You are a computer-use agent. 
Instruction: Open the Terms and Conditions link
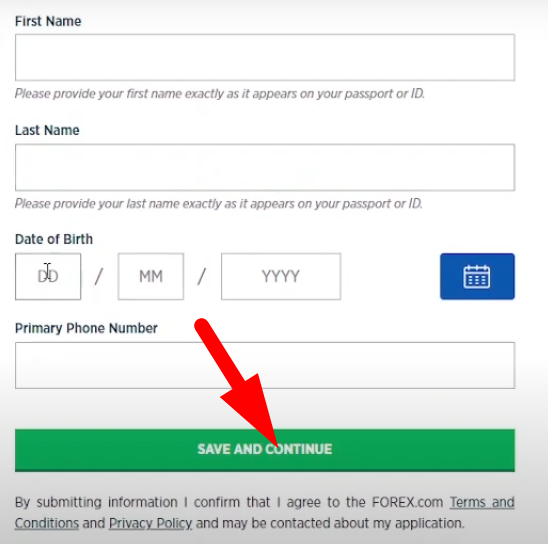[x=265, y=513]
